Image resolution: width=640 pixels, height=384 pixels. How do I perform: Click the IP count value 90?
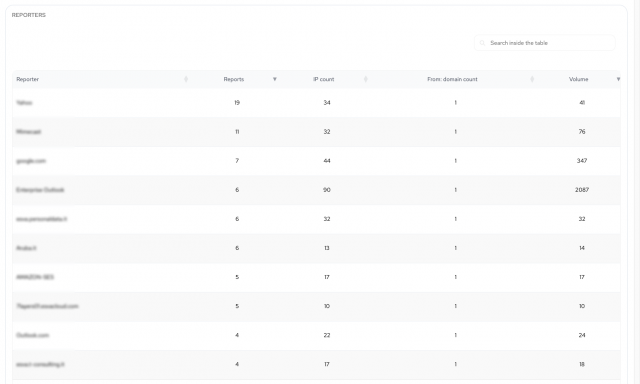pyautogui.click(x=327, y=190)
